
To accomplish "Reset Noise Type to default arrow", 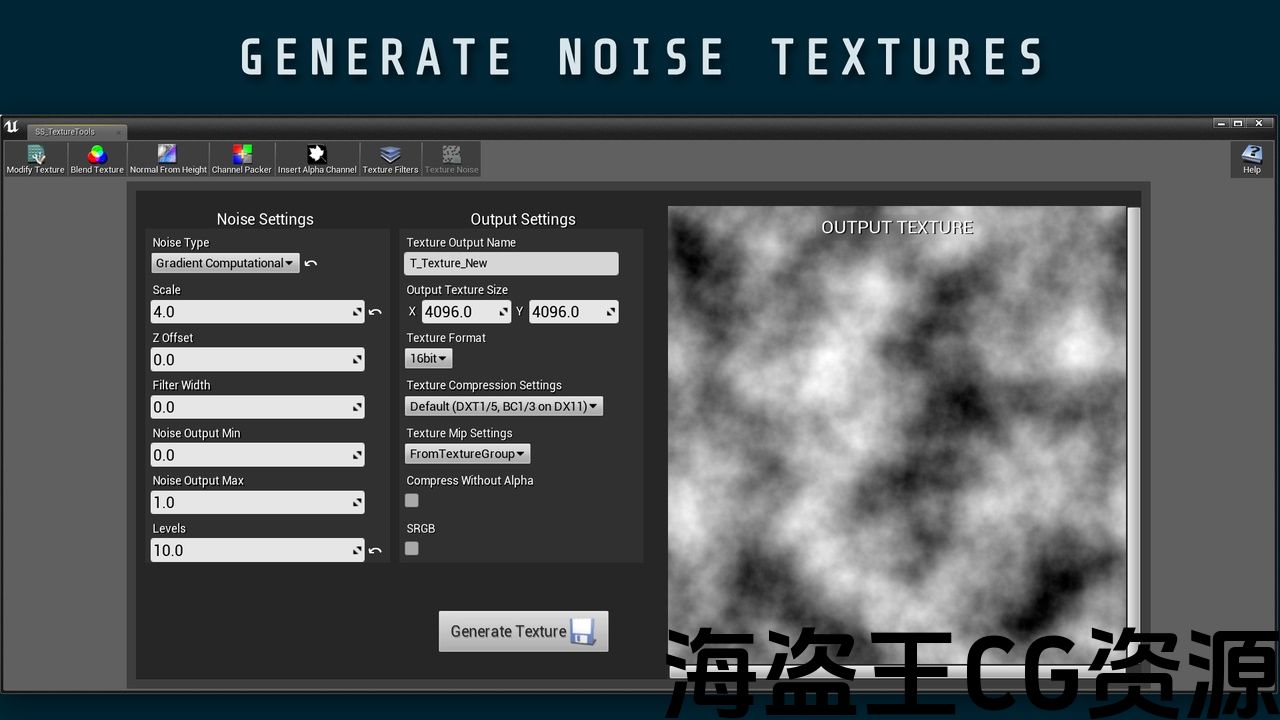I will 311,264.
